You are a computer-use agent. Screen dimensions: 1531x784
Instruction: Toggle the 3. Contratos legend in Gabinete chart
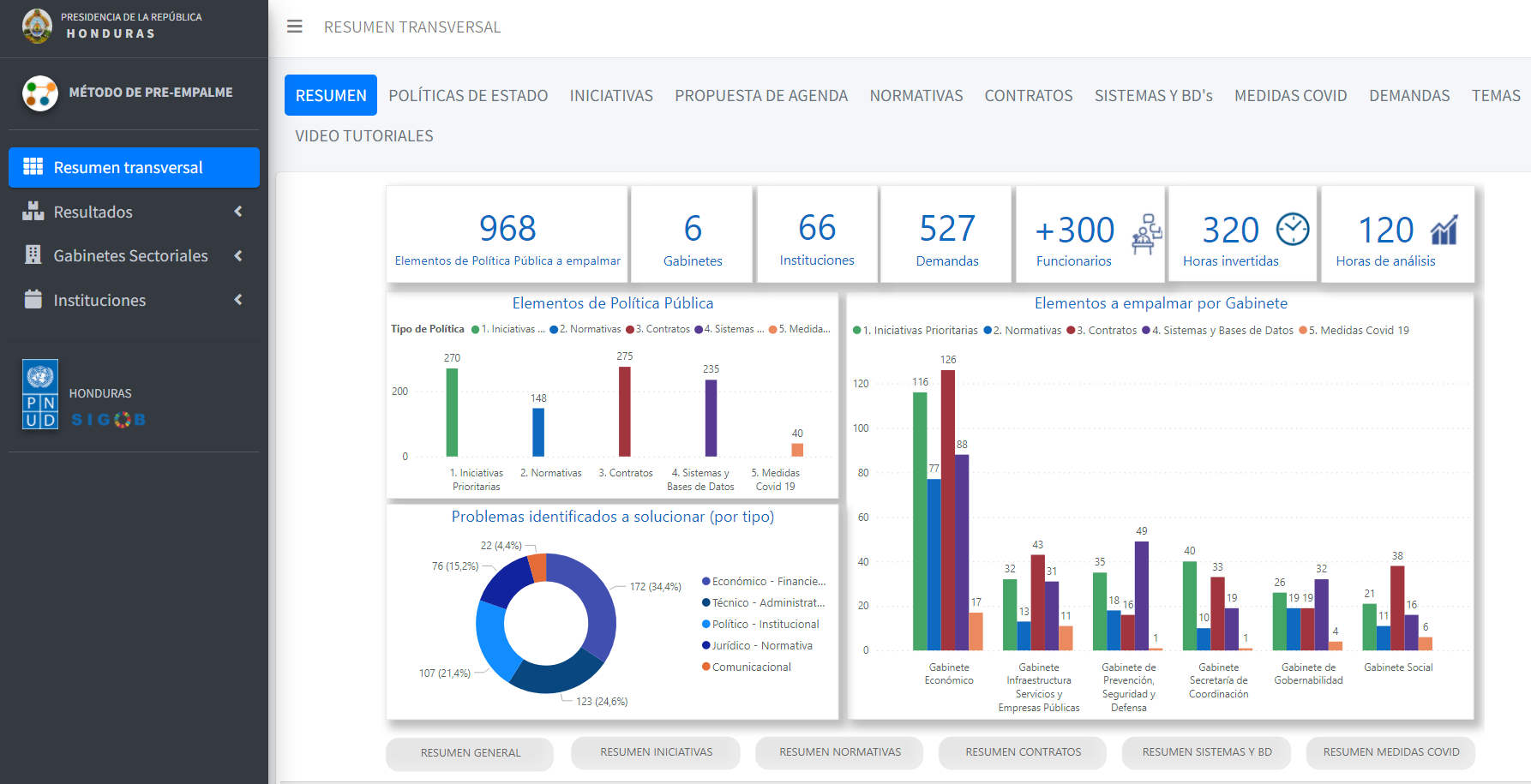coord(1102,331)
